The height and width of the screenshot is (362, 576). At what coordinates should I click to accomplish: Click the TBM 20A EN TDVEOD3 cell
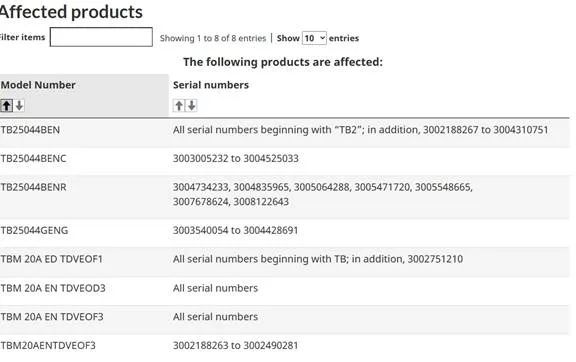tap(53, 288)
